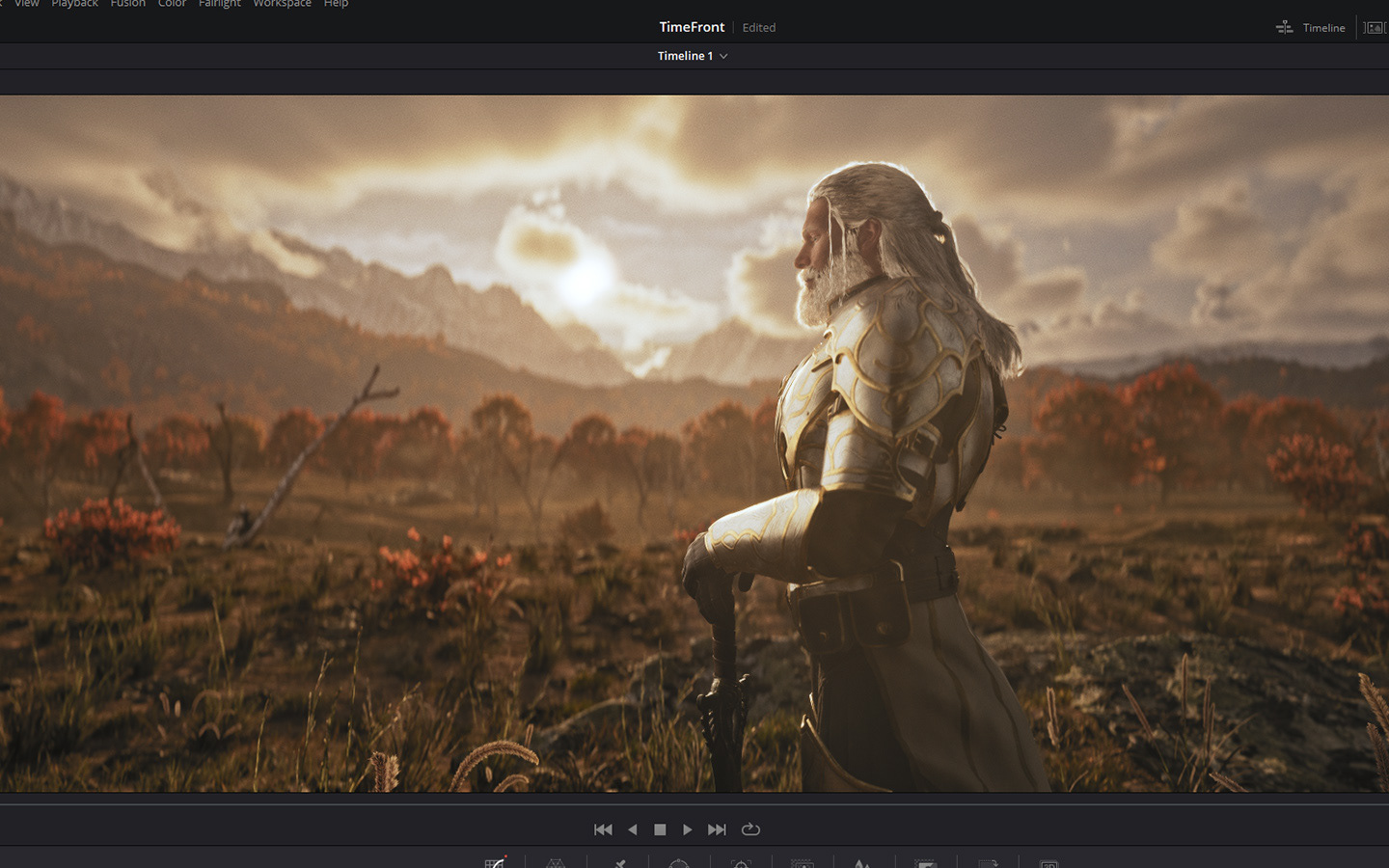The height and width of the screenshot is (868, 1389).
Task: Open the Fusion menu
Action: coord(127,4)
